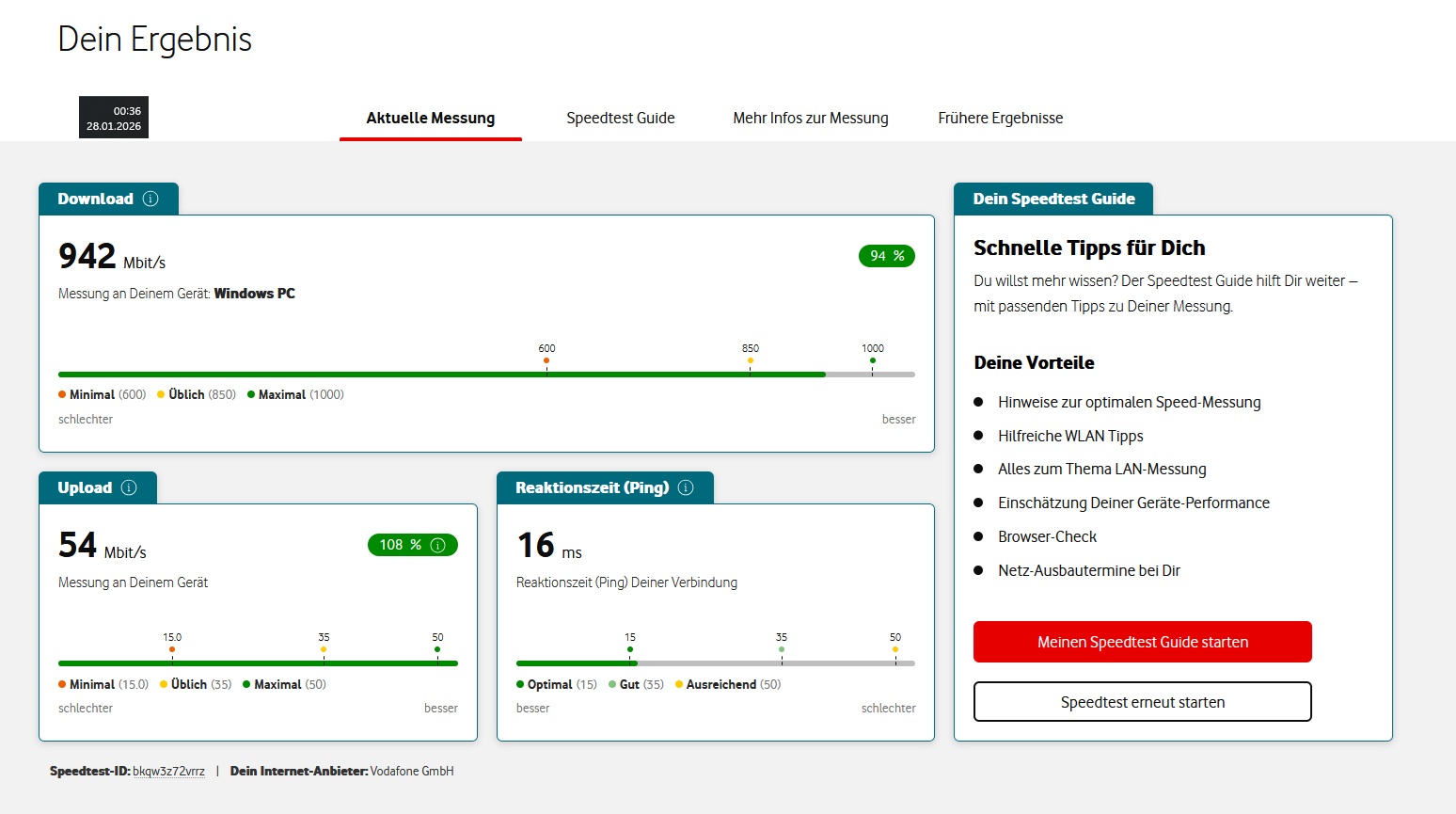The height and width of the screenshot is (814, 1456).
Task: Click Speedtest erneut starten button
Action: click(1143, 702)
